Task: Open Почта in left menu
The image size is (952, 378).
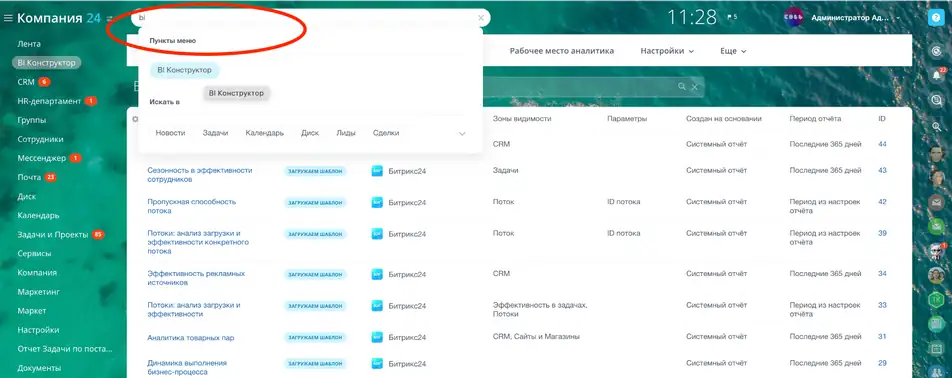Action: (29, 177)
